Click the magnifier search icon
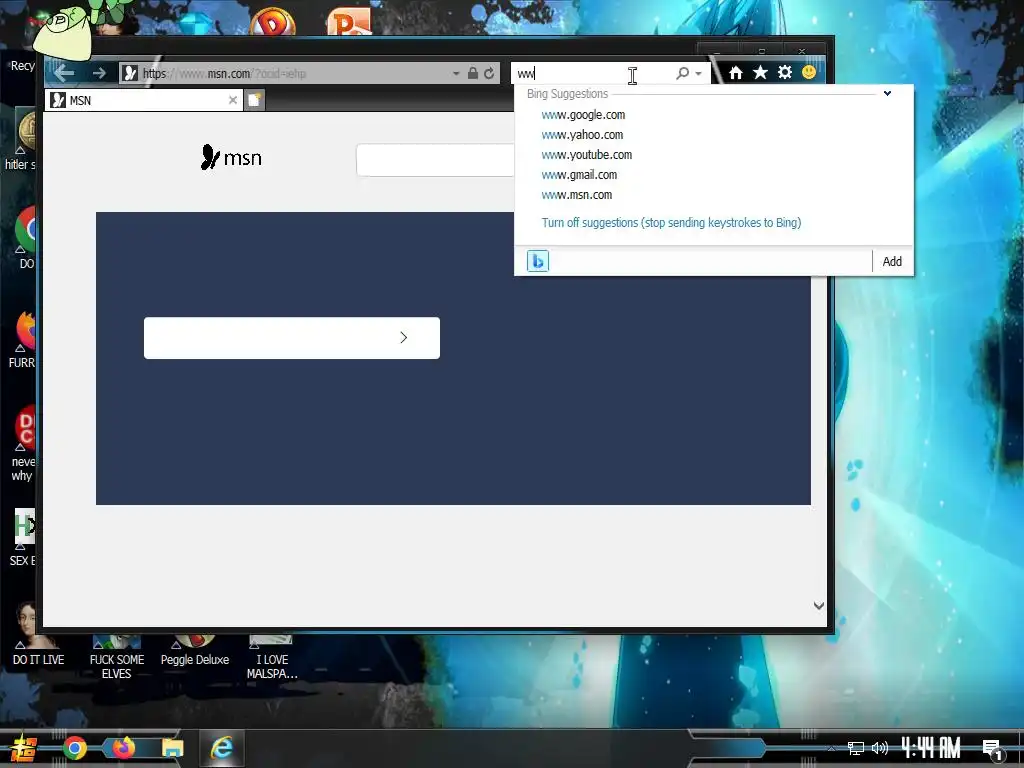The width and height of the screenshot is (1024, 768). pos(682,73)
